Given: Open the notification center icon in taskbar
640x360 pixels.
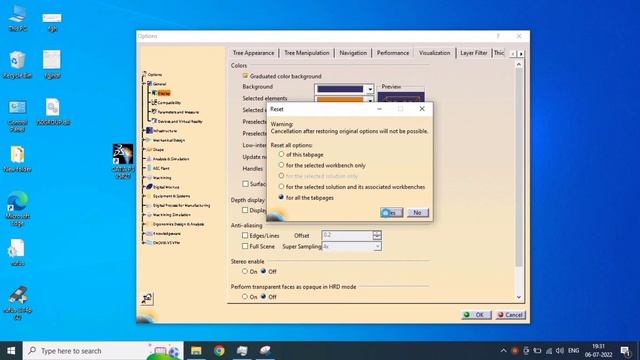Looking at the screenshot, I should point(625,351).
